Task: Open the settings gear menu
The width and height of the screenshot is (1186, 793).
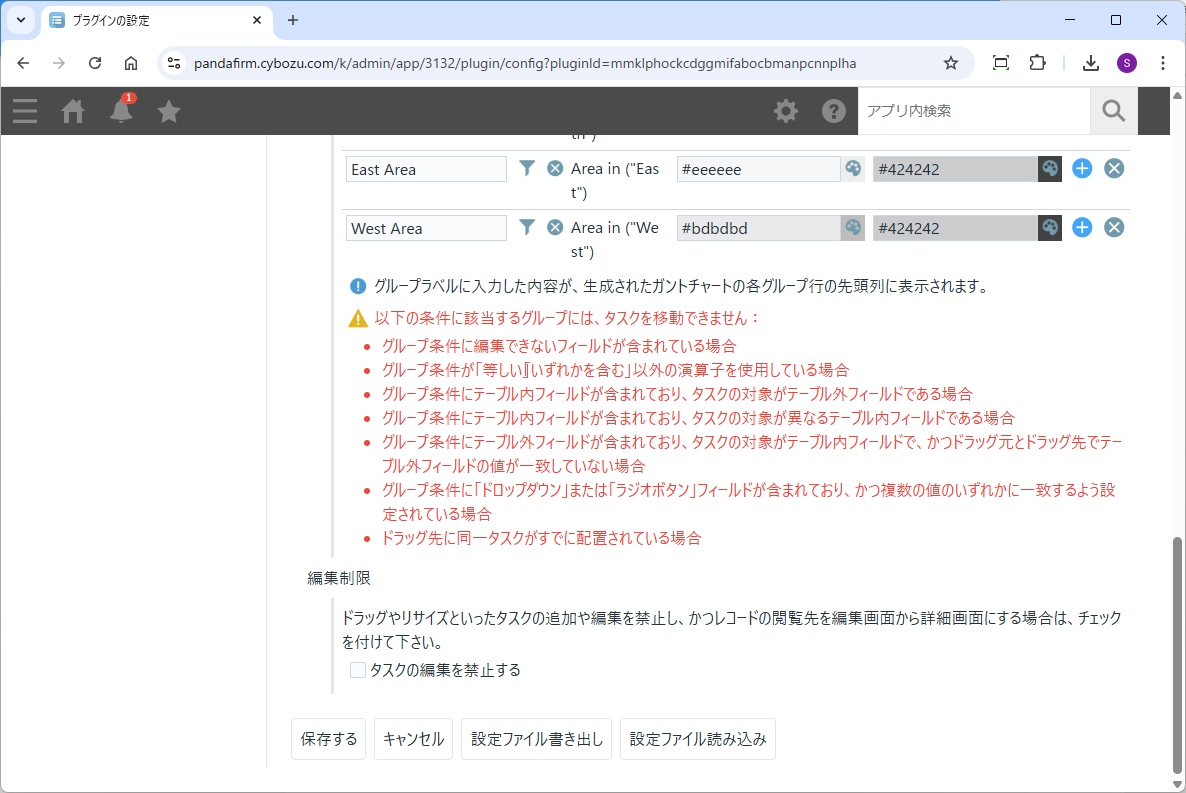Action: click(786, 111)
